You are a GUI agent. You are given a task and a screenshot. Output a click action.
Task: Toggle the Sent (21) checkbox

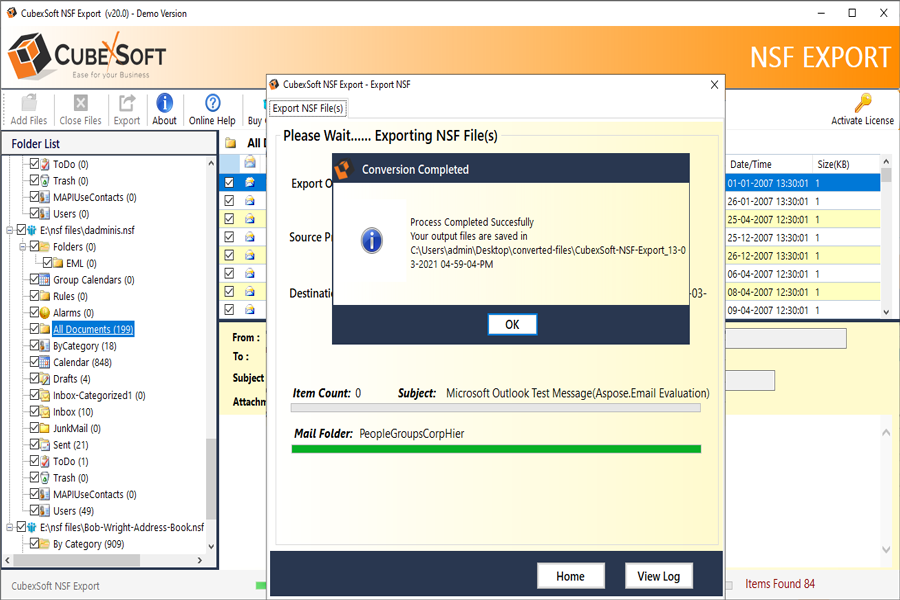(34, 445)
